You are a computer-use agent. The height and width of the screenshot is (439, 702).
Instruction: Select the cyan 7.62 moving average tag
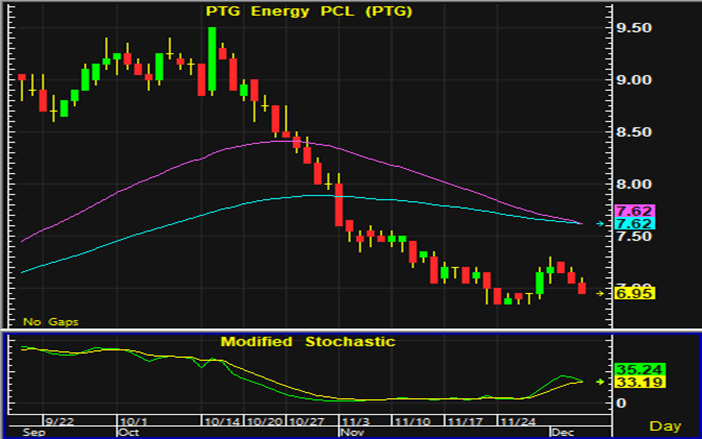point(634,224)
